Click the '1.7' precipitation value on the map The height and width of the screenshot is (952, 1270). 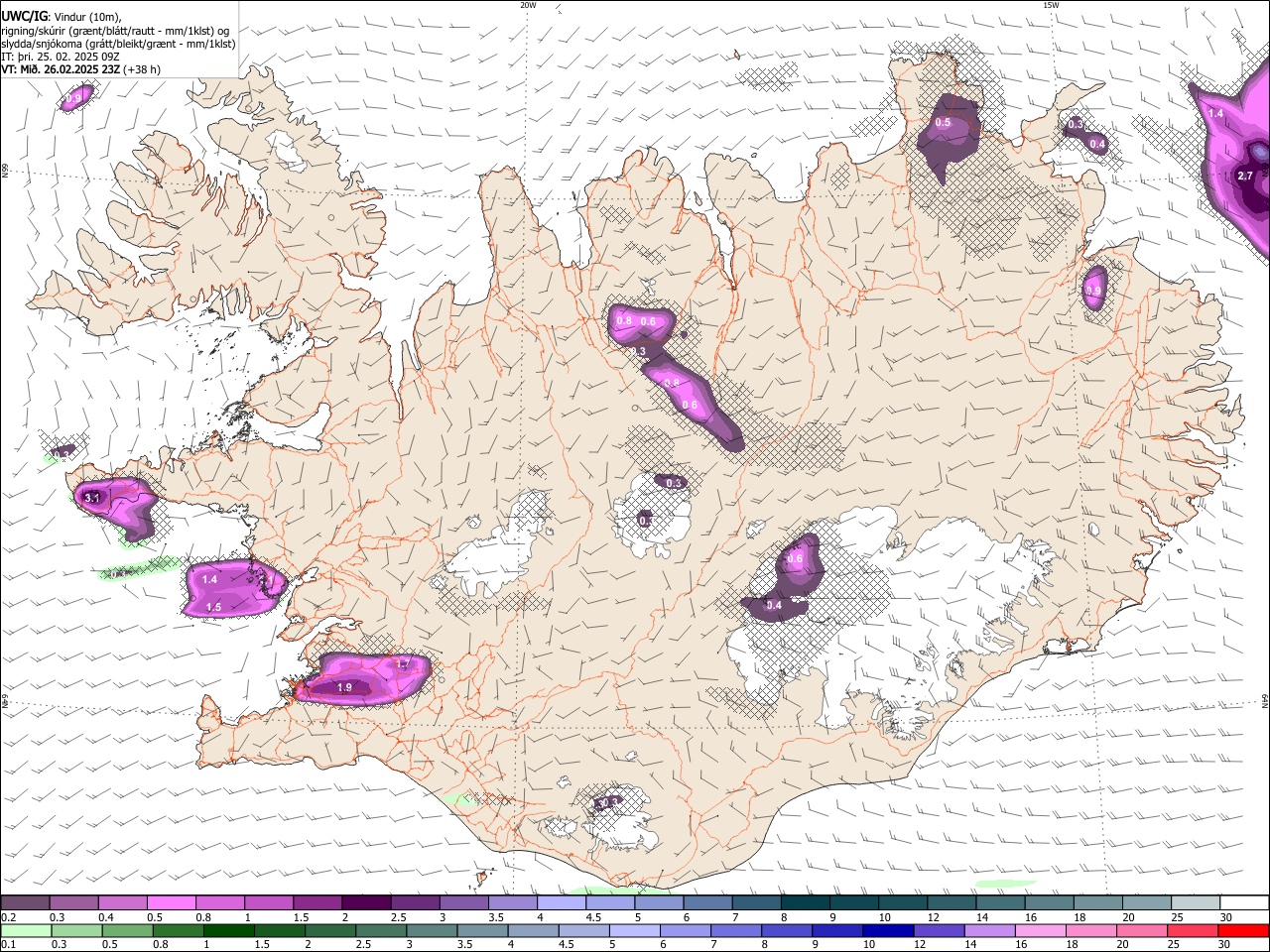point(402,664)
